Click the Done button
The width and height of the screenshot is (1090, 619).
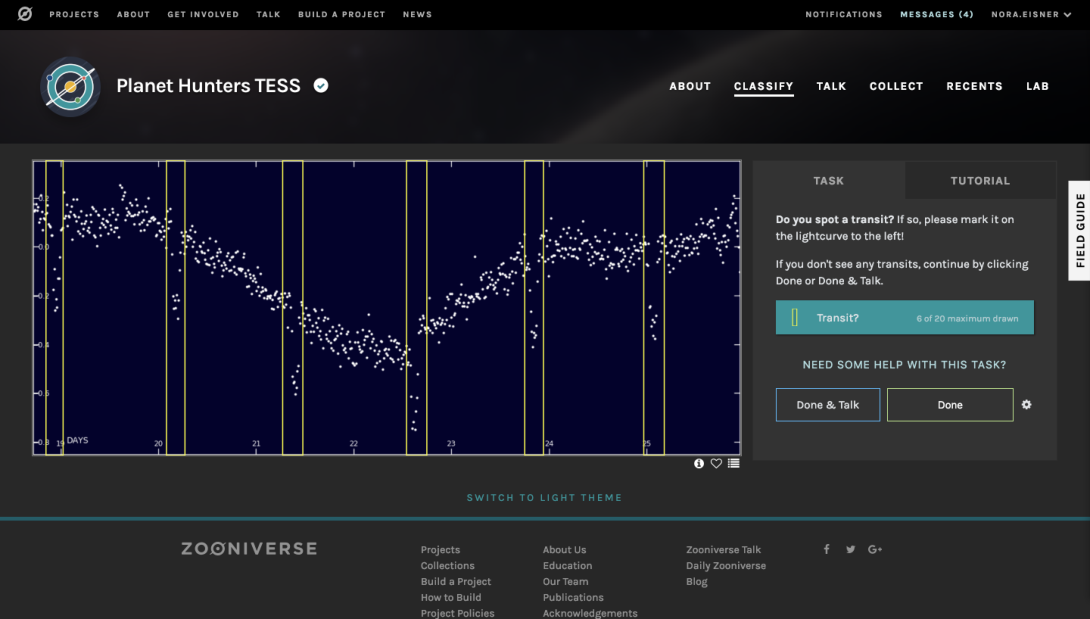tap(950, 405)
